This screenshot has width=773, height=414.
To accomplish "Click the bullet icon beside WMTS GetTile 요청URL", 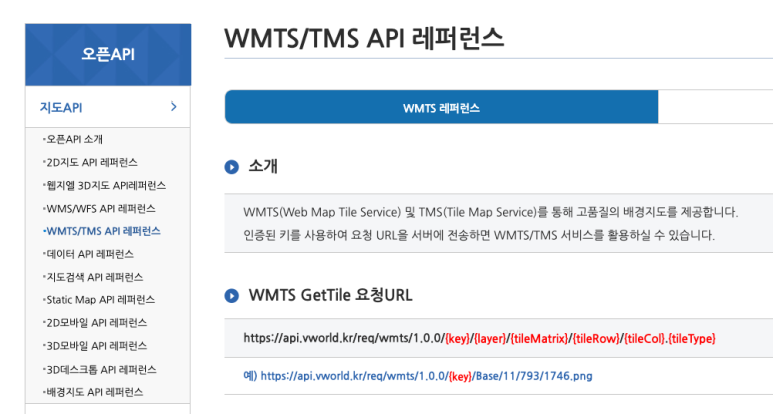I will tap(232, 296).
